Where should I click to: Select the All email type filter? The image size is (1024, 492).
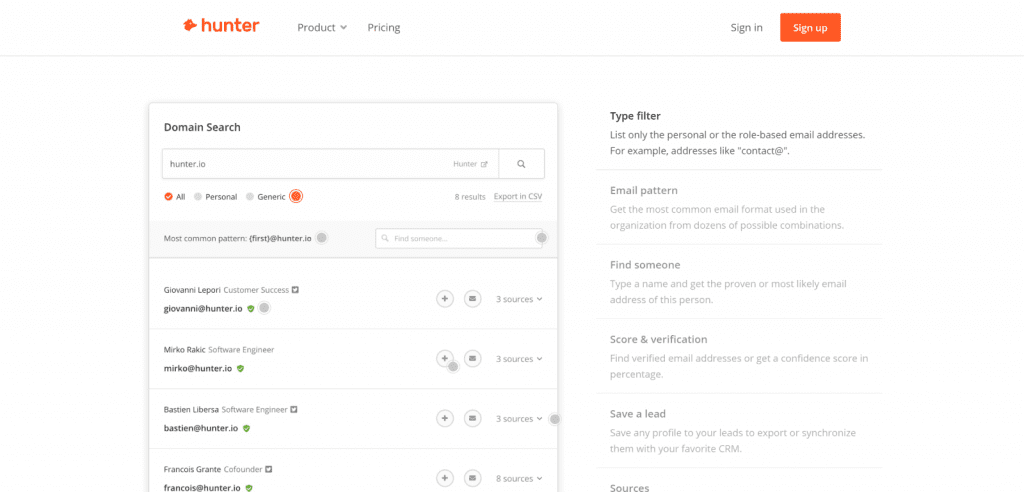(174, 197)
